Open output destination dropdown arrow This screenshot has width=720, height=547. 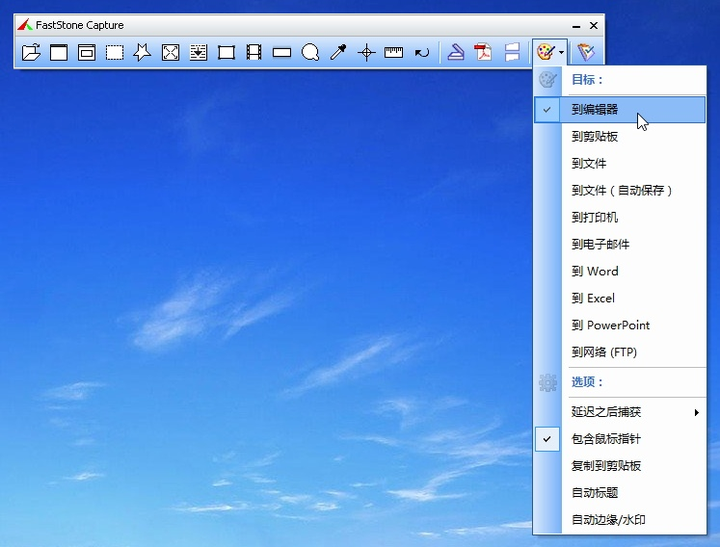(562, 52)
